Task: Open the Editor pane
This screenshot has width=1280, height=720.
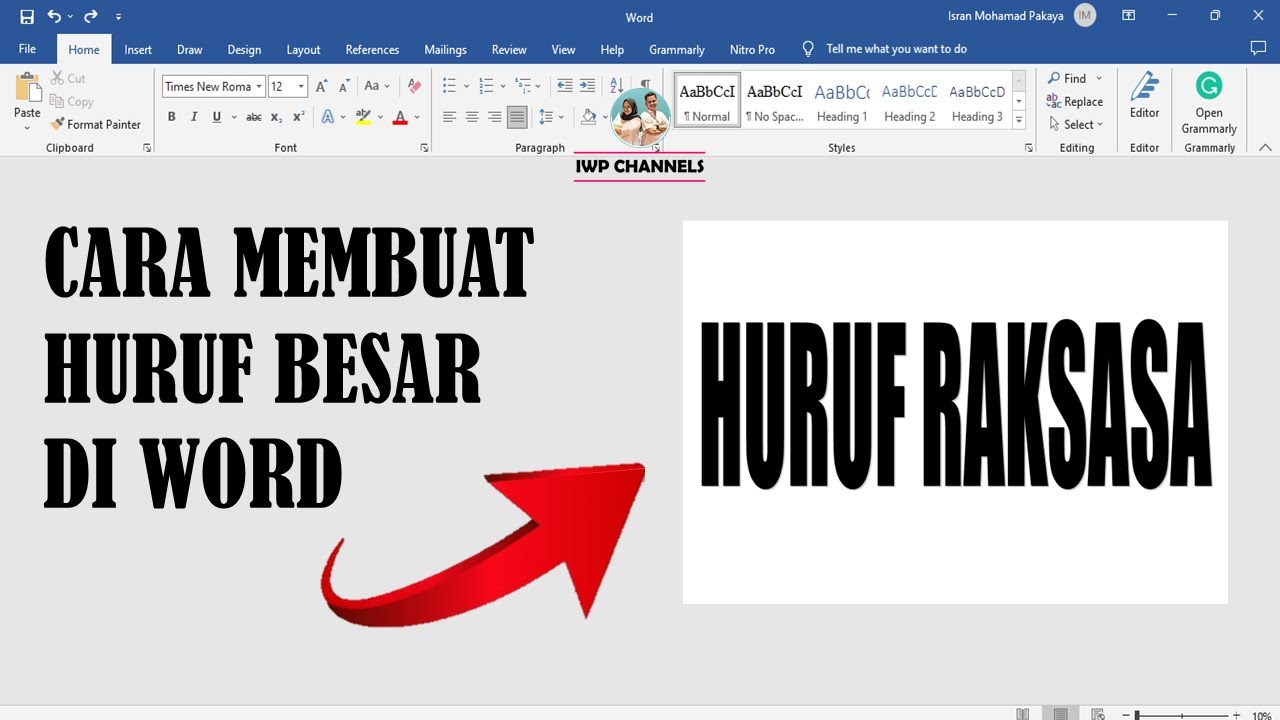Action: [1144, 96]
